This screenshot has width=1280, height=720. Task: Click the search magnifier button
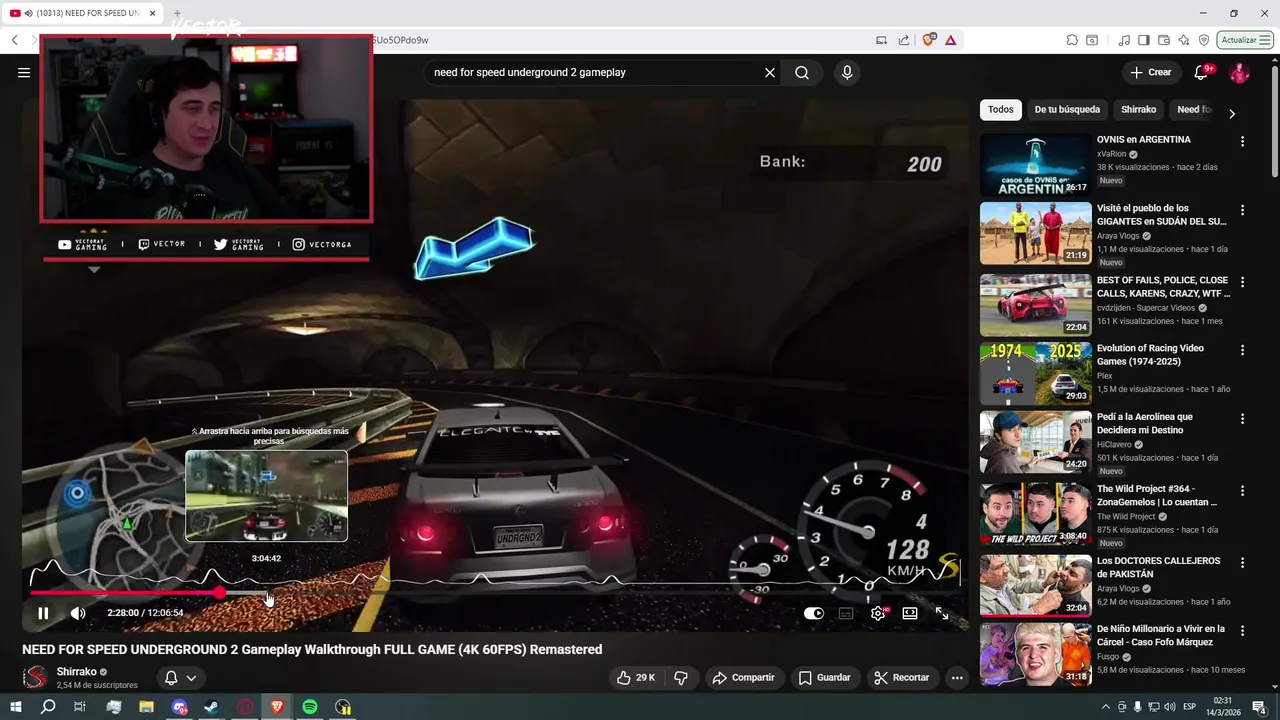802,72
